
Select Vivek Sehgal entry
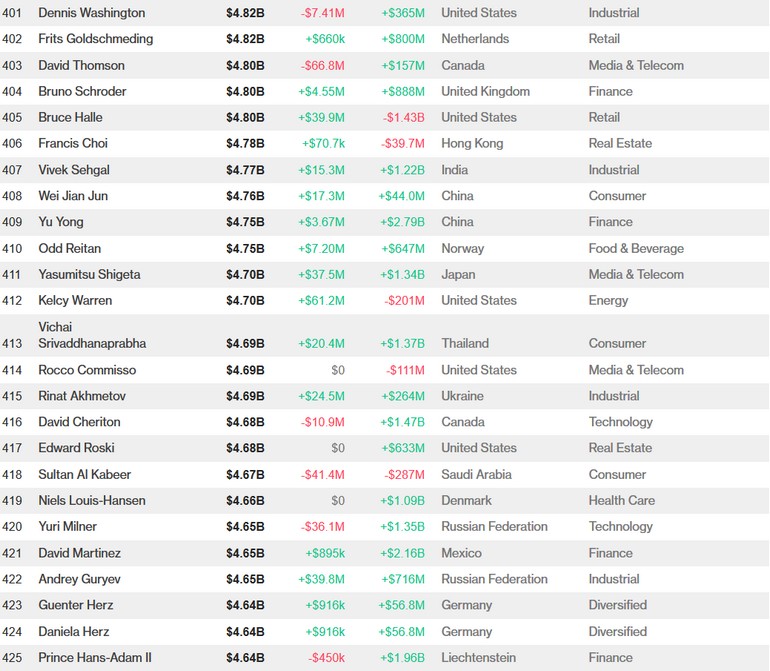coord(74,170)
